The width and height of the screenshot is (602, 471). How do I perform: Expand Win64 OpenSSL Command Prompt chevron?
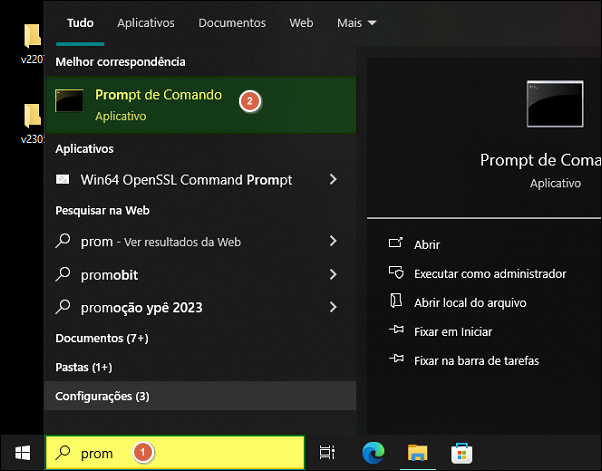click(333, 179)
